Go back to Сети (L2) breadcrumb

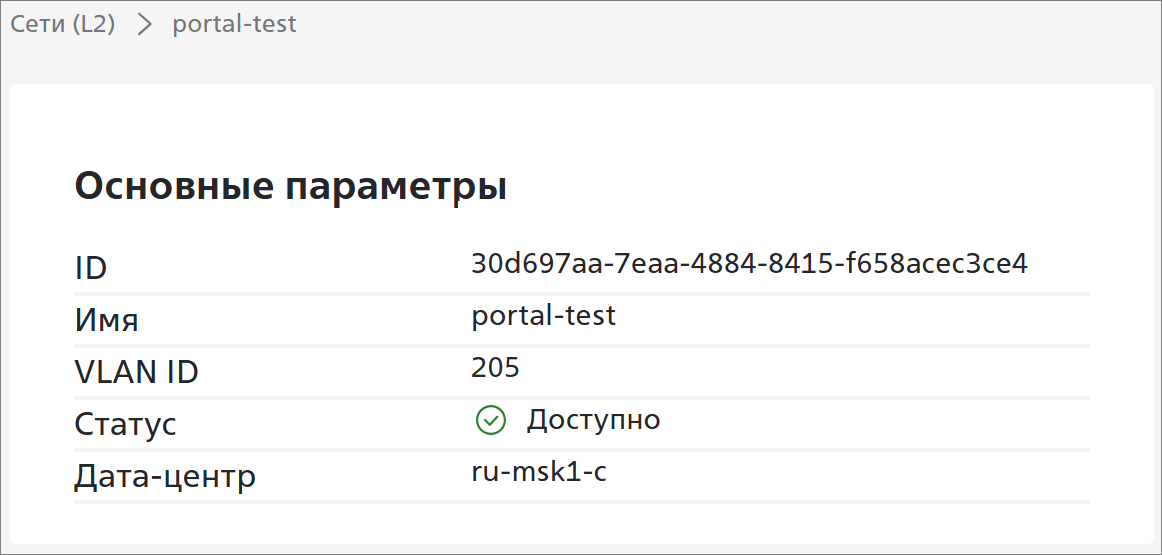63,24
